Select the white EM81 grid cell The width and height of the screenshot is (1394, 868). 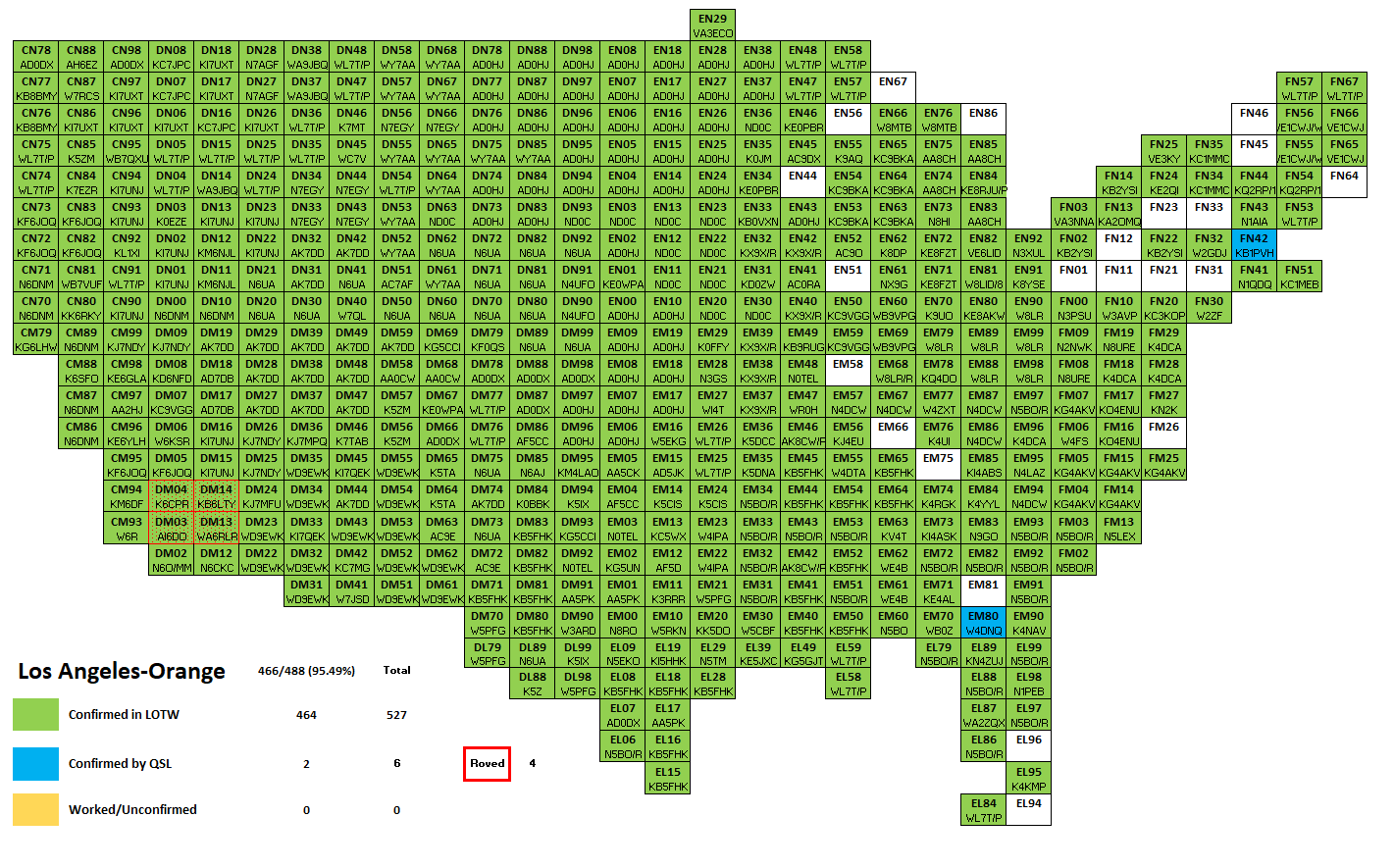(x=983, y=591)
